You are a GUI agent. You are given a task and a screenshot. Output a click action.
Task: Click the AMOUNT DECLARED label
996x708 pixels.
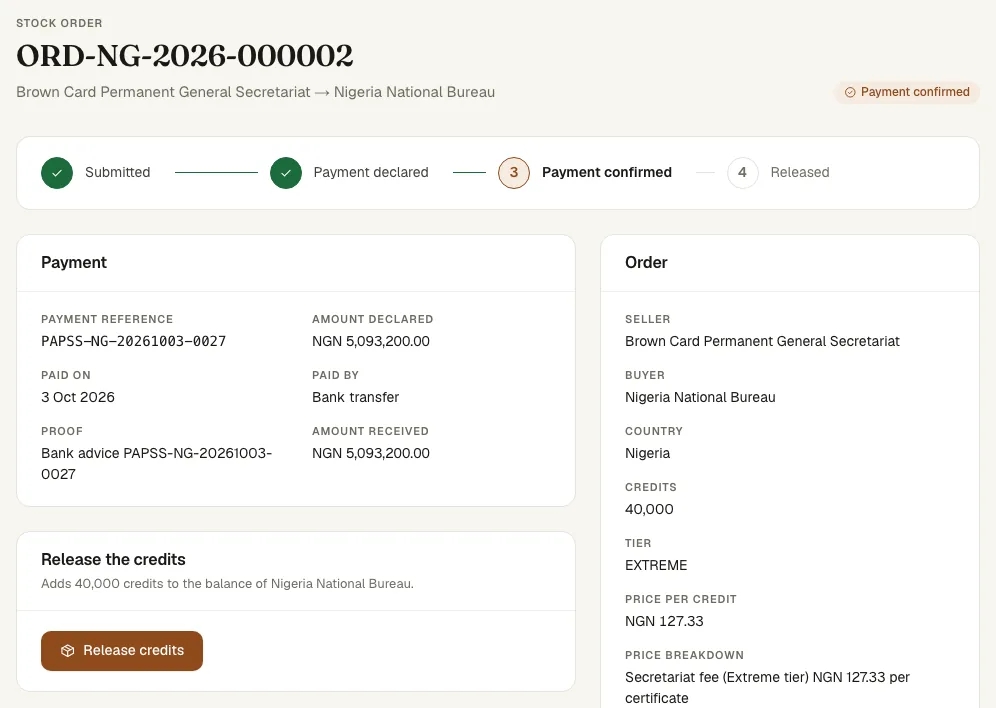coord(372,319)
